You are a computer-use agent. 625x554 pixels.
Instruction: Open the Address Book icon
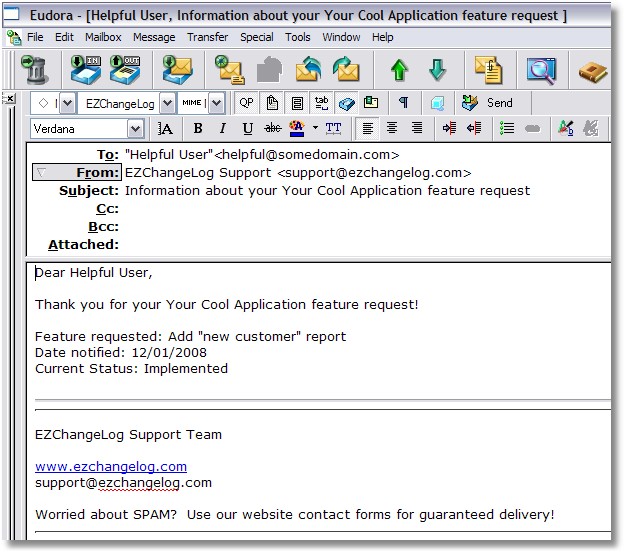pos(593,72)
